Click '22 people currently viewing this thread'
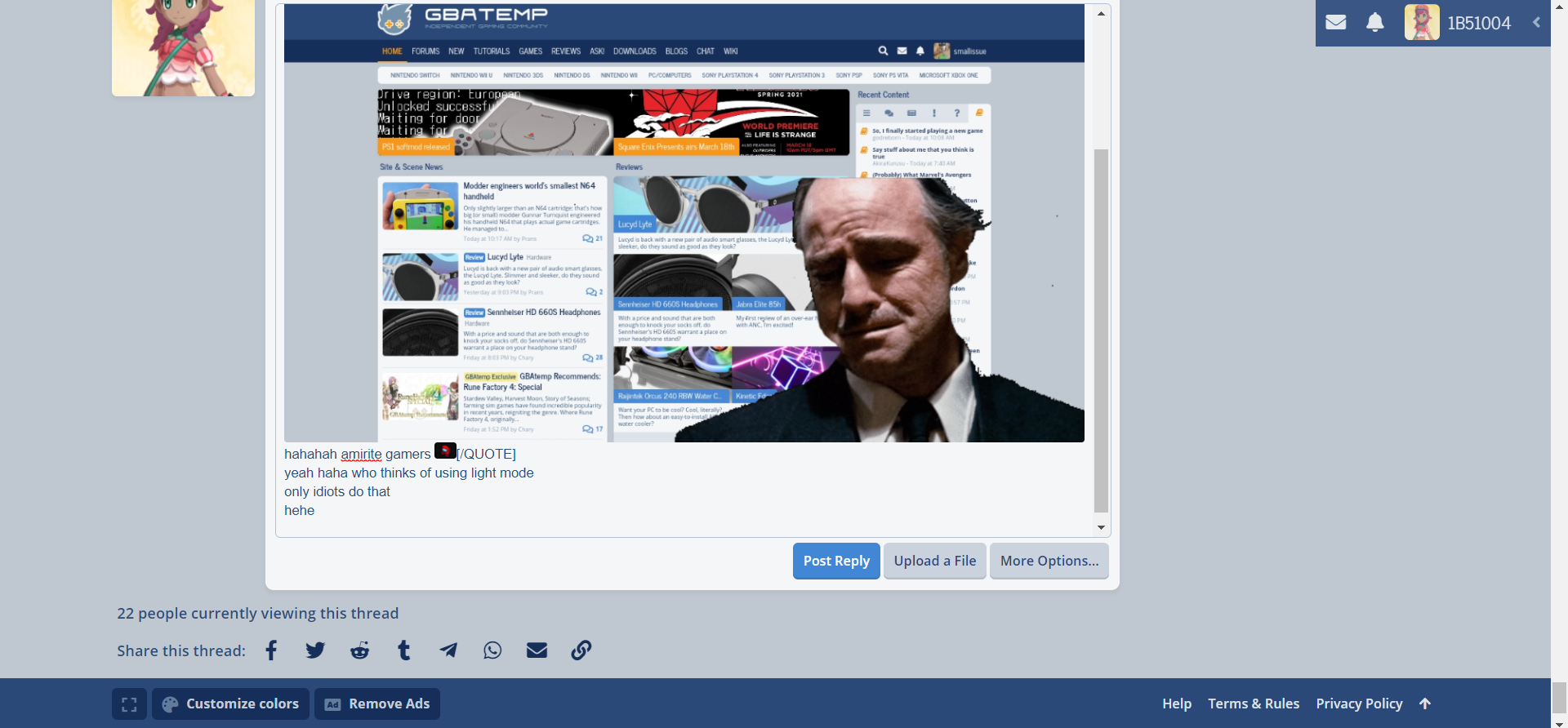The height and width of the screenshot is (728, 1568). [x=258, y=613]
